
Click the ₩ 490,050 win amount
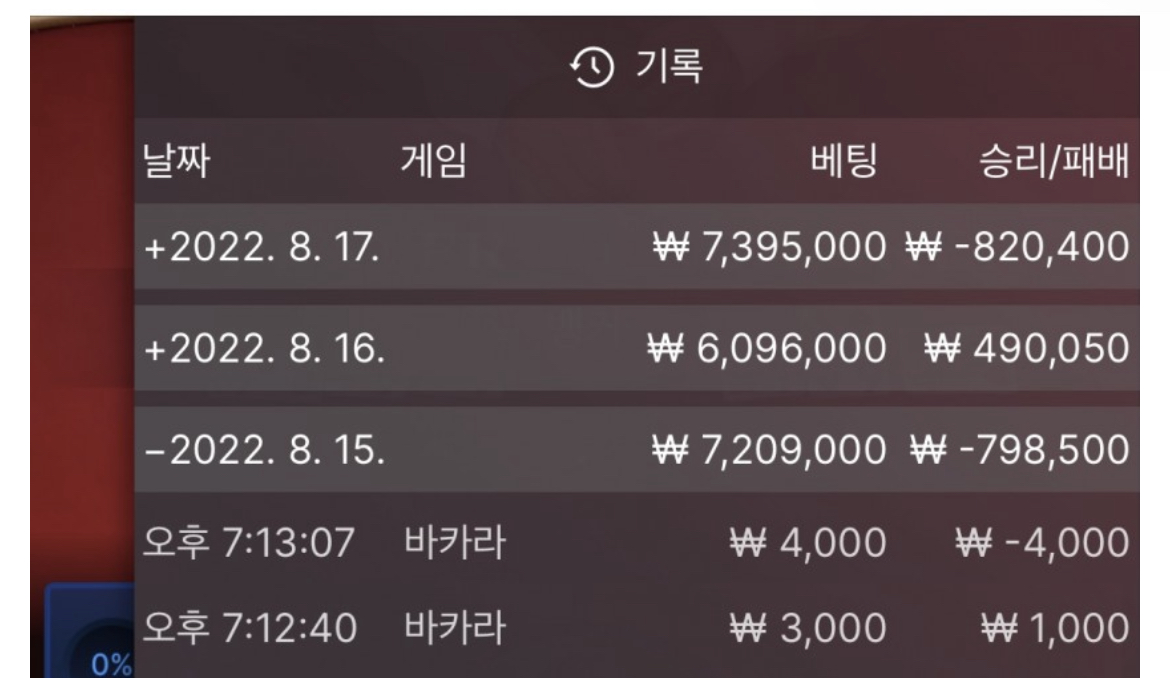pos(1027,348)
